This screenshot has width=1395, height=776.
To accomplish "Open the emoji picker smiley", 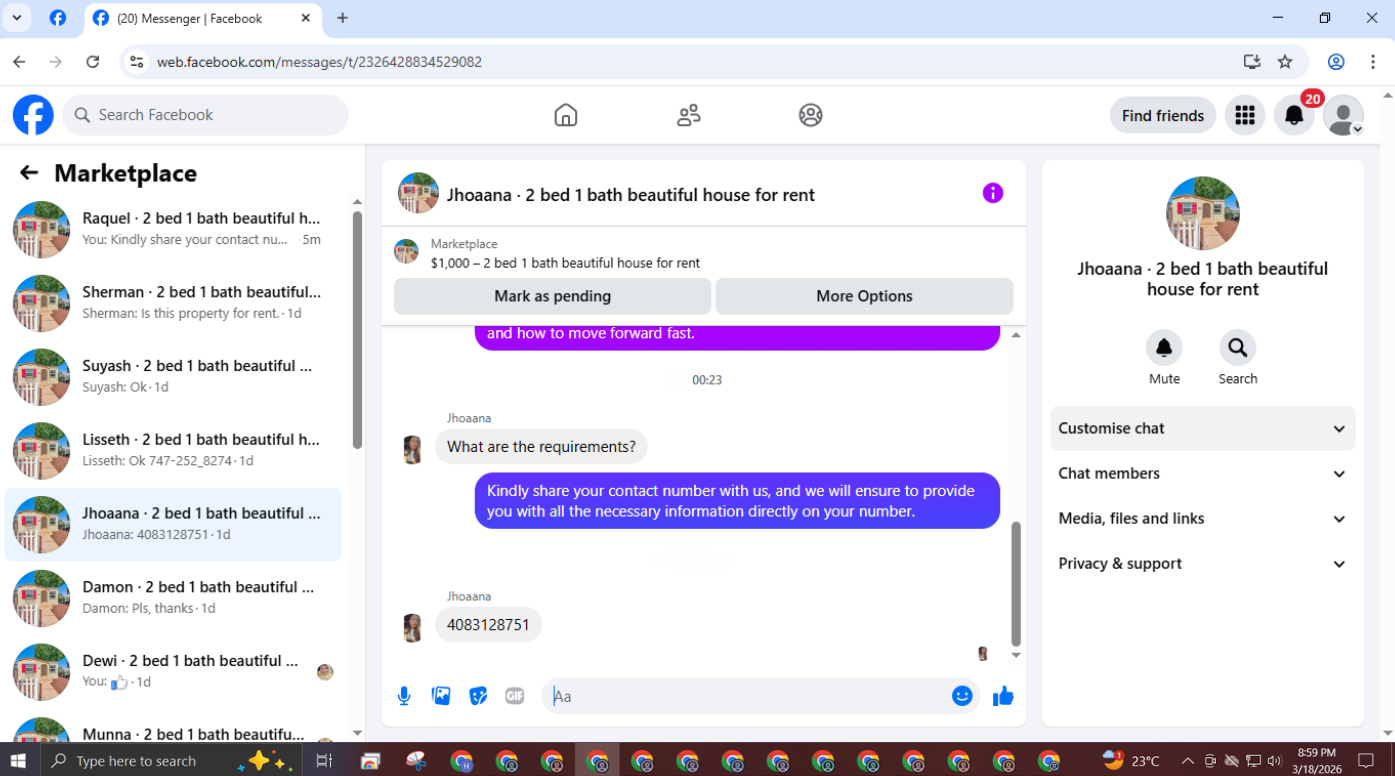I will click(x=962, y=696).
